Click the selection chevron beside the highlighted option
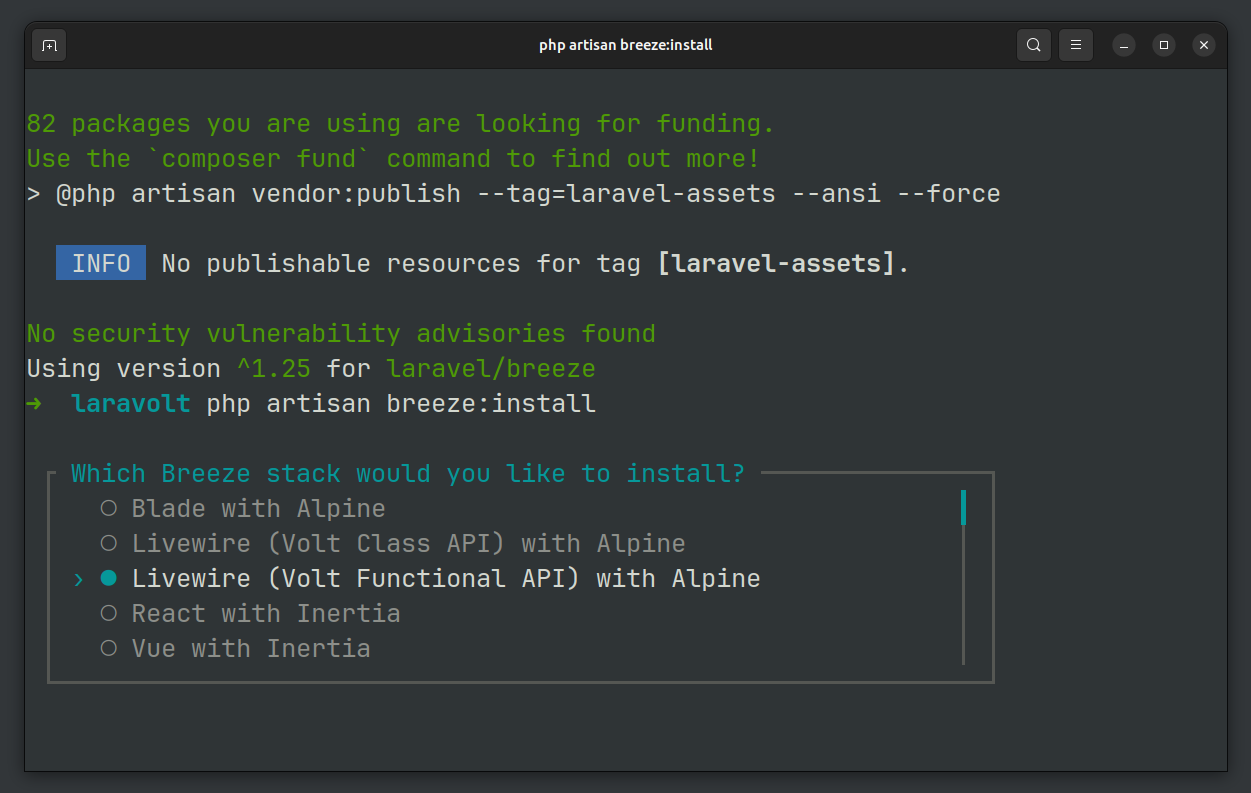This screenshot has width=1251, height=793. click(79, 579)
